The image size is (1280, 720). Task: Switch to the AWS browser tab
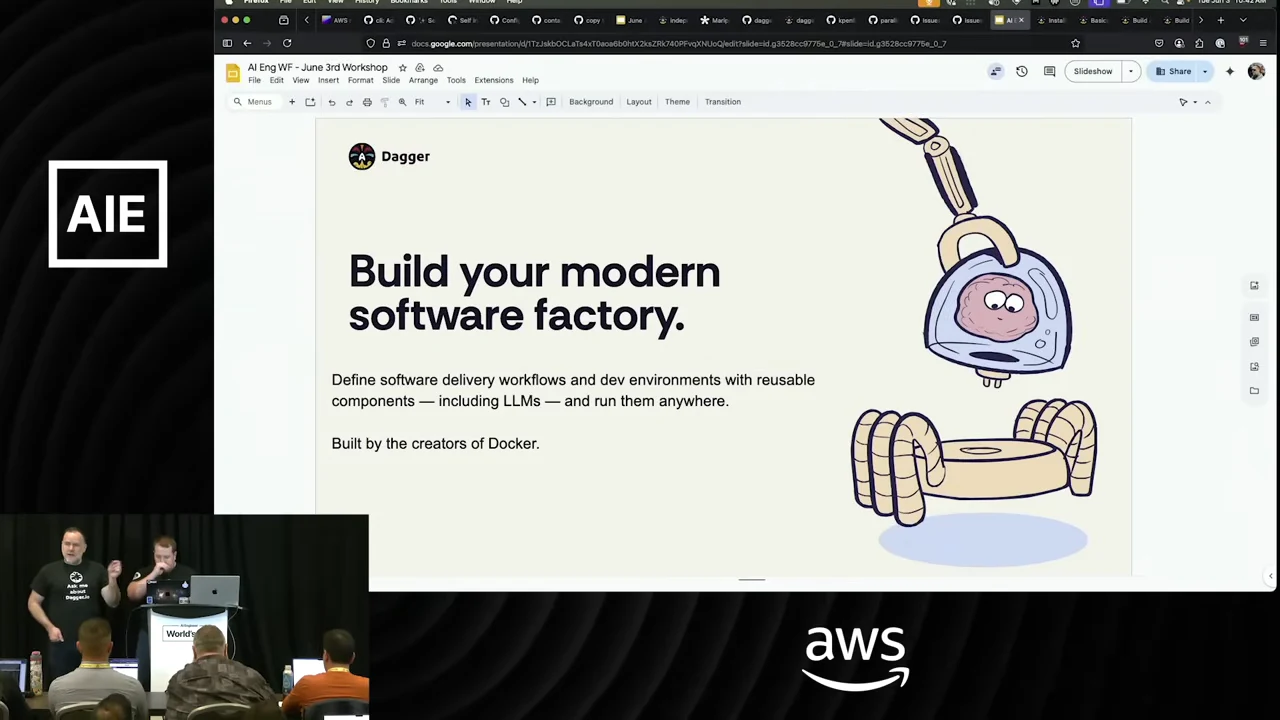[x=336, y=20]
